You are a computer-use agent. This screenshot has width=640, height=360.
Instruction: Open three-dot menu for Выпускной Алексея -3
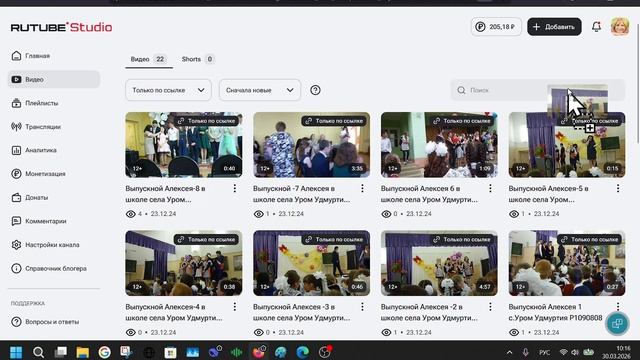pyautogui.click(x=362, y=307)
